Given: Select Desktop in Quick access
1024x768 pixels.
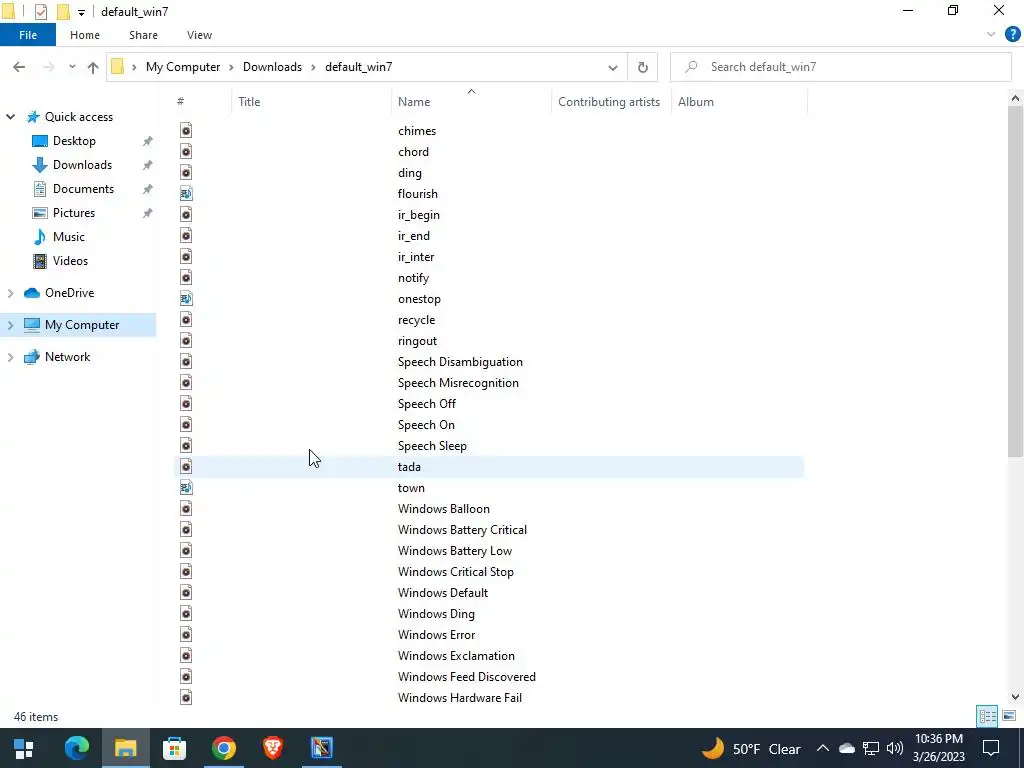Looking at the screenshot, I should click(74, 141).
